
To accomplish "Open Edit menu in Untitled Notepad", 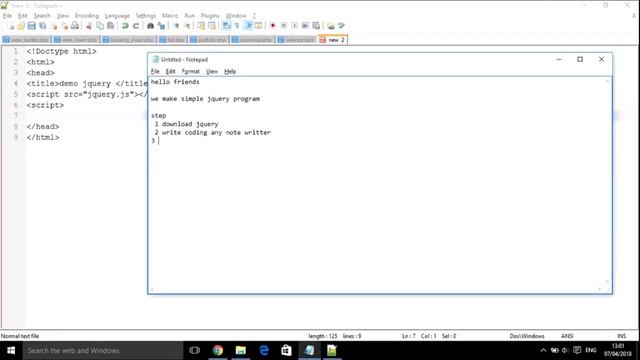I will (x=170, y=71).
